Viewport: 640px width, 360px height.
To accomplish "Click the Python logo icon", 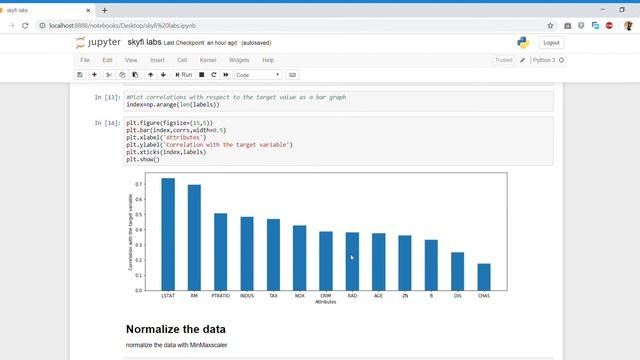I will [523, 42].
